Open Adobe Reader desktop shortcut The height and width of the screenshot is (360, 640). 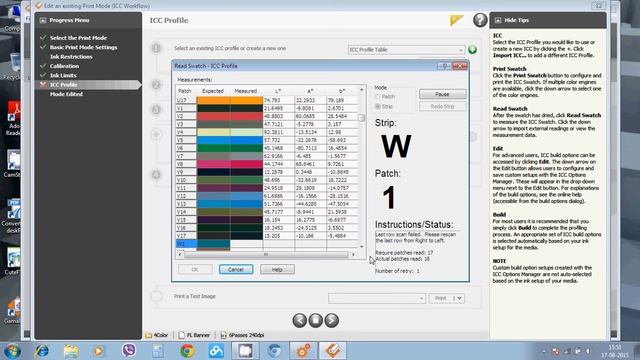pos(13,118)
